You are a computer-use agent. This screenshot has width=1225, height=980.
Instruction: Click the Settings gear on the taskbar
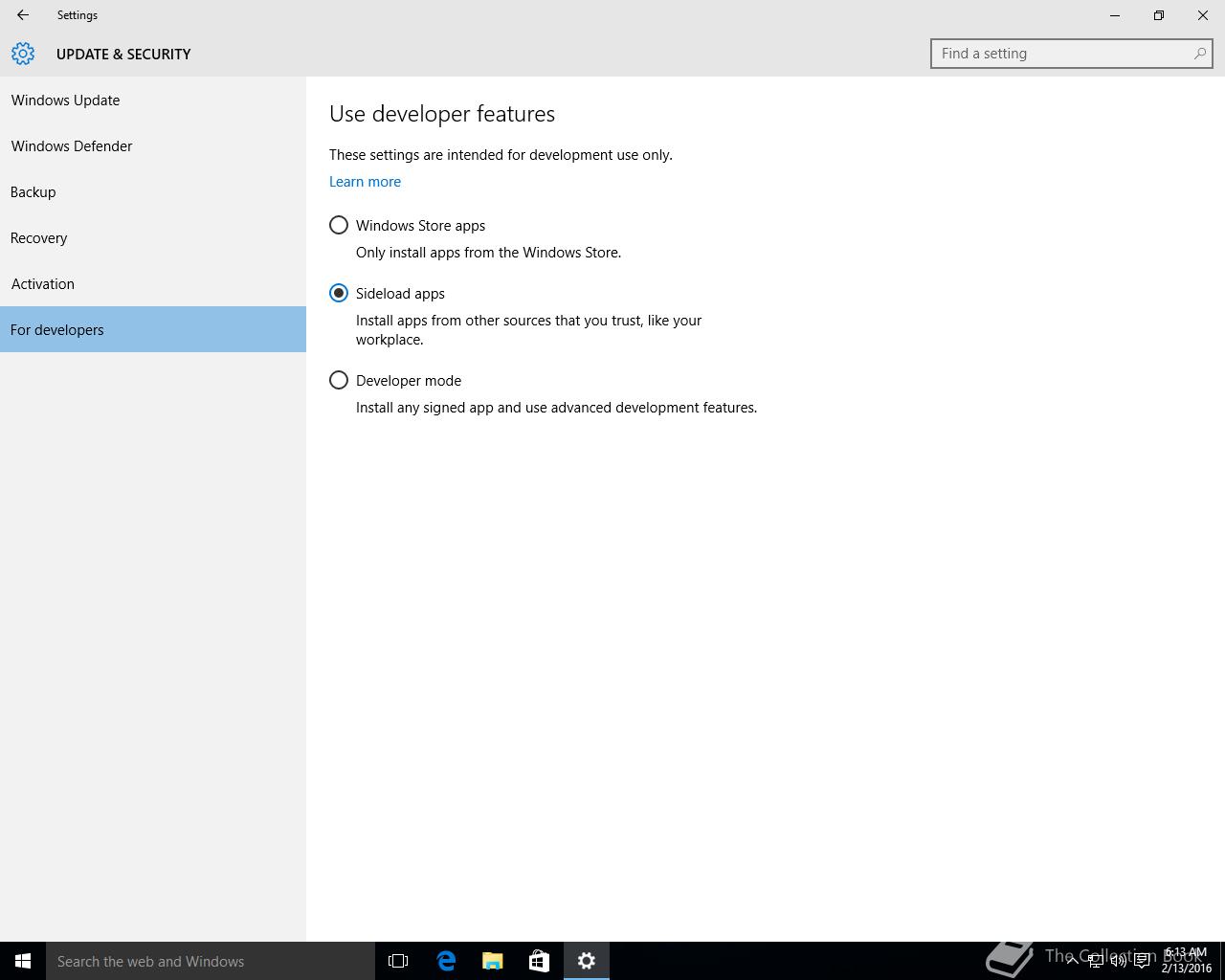pos(587,961)
